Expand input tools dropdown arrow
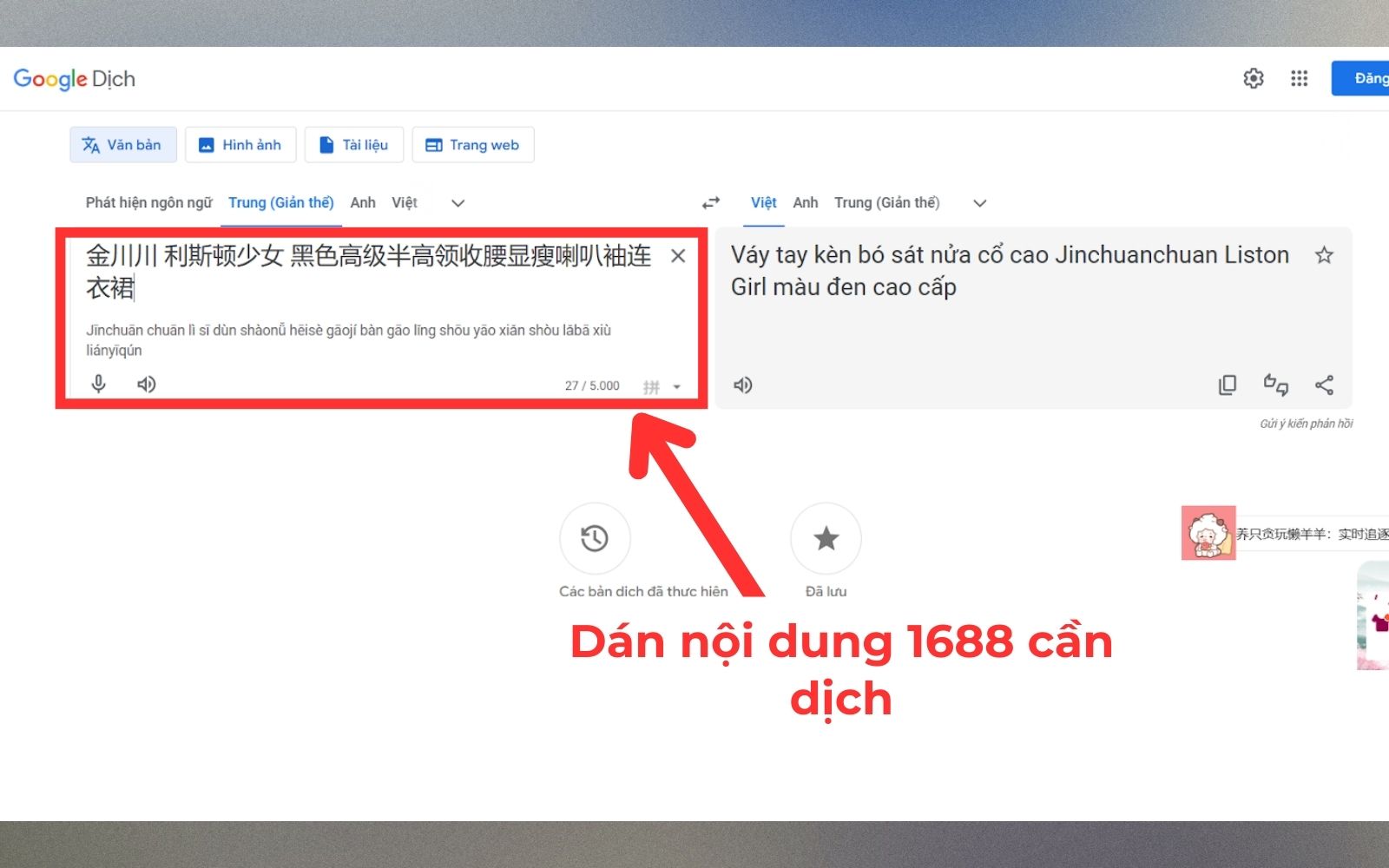 coord(677,387)
